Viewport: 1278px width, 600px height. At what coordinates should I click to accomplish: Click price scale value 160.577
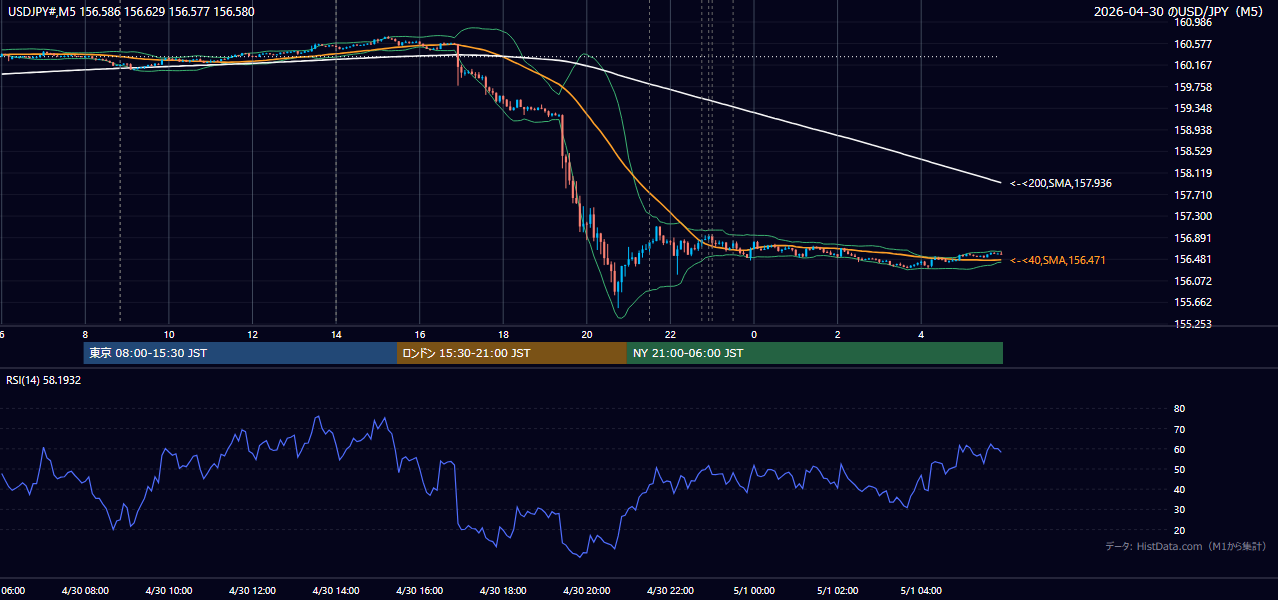click(x=1193, y=44)
